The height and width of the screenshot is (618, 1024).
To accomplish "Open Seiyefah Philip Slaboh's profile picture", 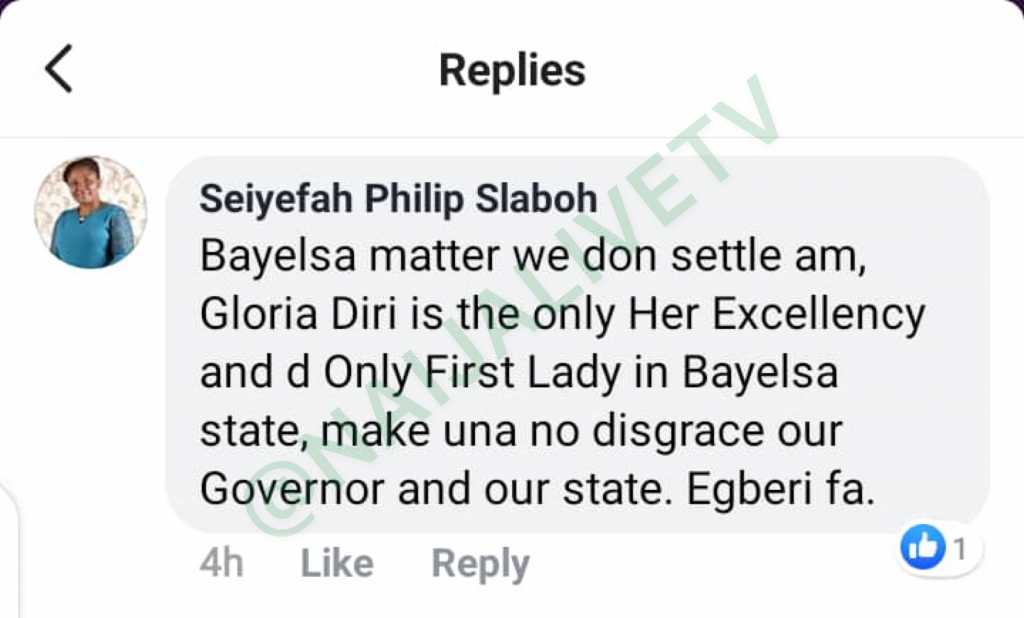I will pyautogui.click(x=90, y=212).
